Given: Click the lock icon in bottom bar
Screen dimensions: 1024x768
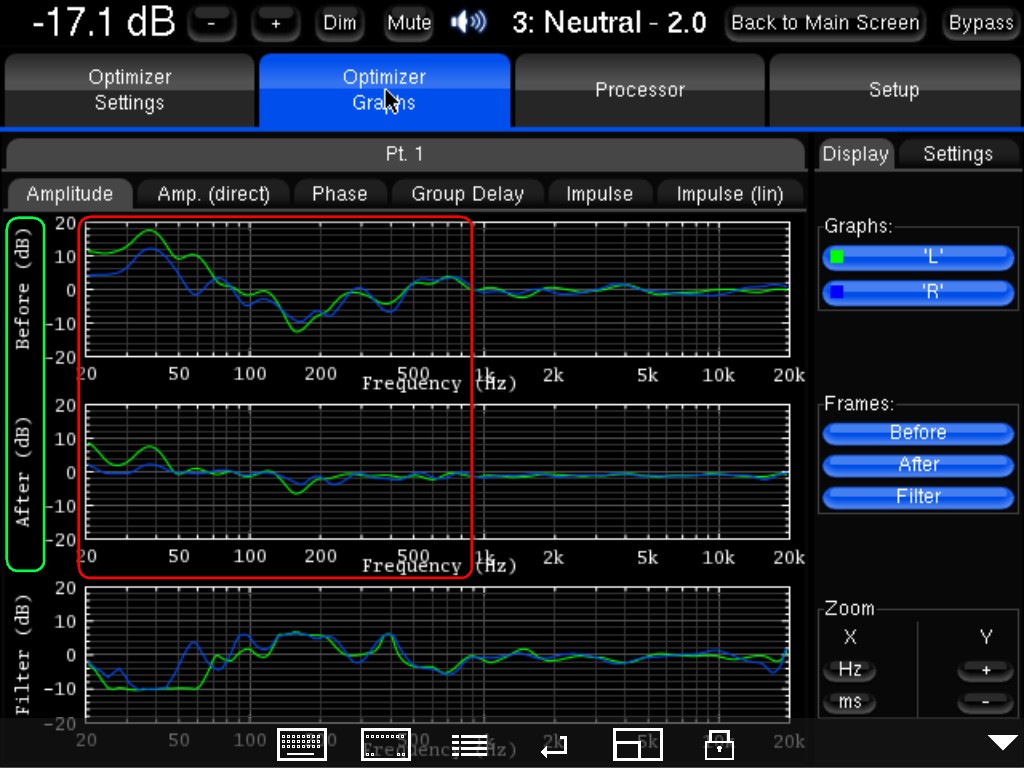Looking at the screenshot, I should coord(719,745).
